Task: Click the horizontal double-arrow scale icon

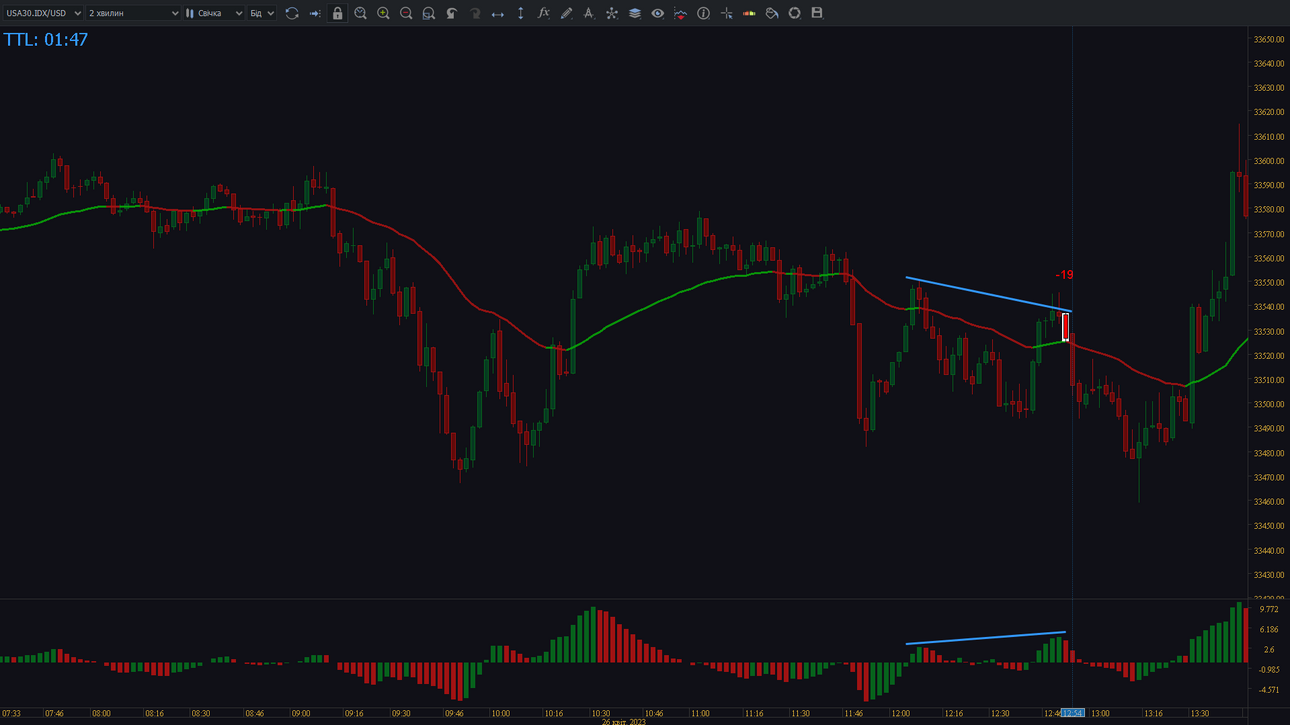Action: pyautogui.click(x=498, y=13)
